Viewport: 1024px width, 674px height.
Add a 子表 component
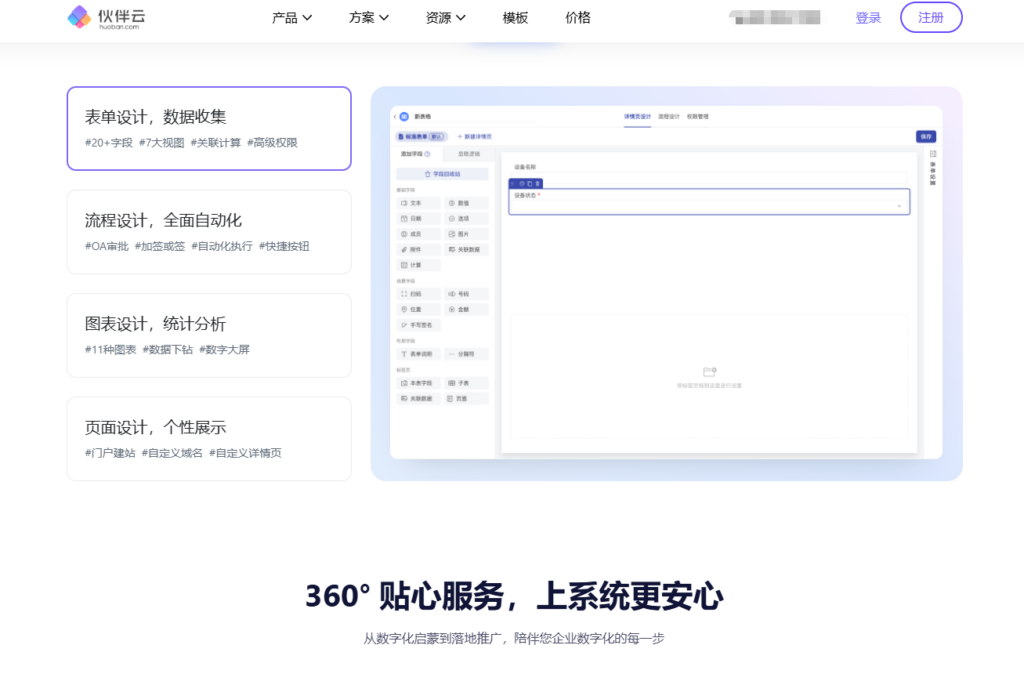click(462, 382)
